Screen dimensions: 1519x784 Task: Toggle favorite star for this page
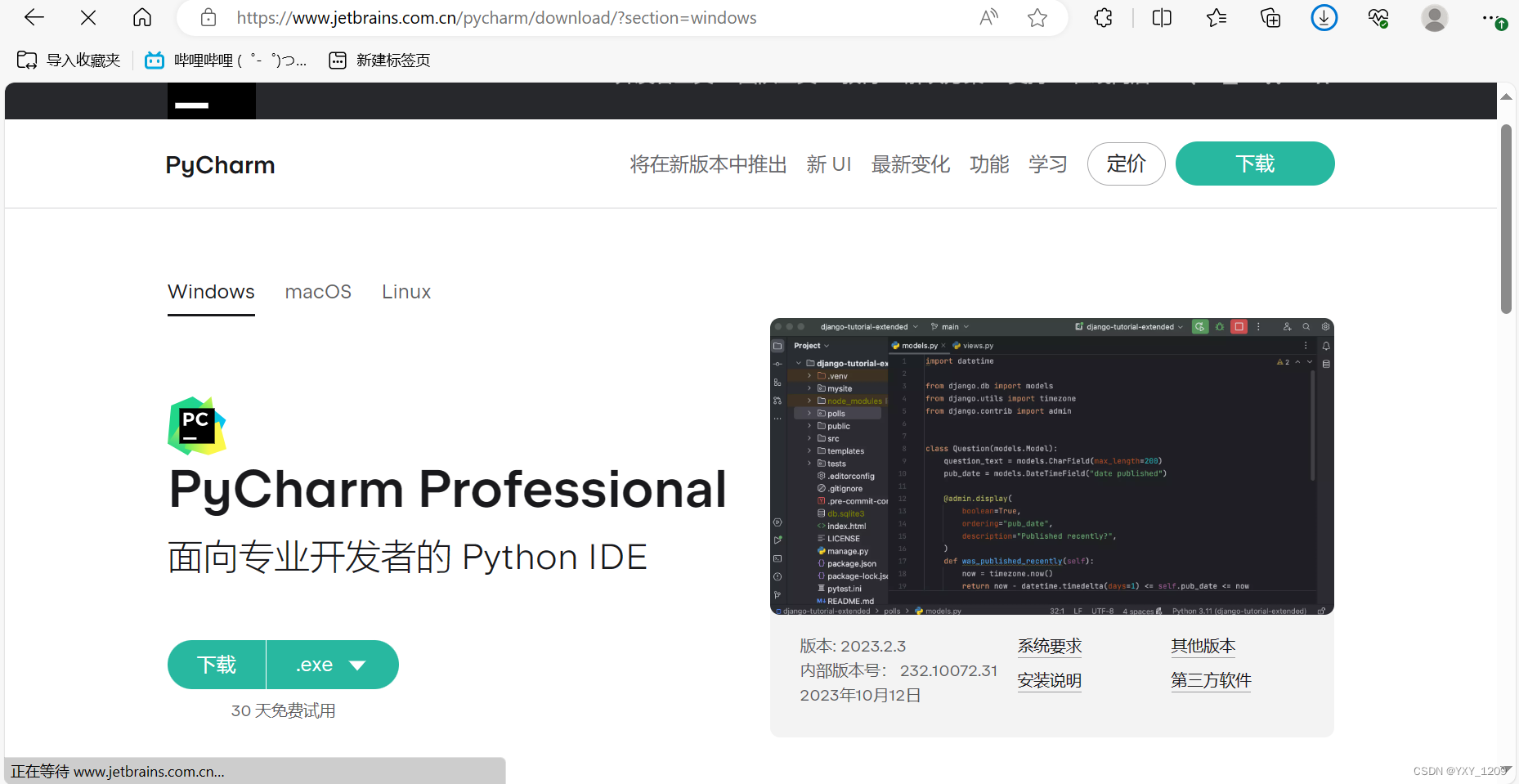click(1037, 17)
